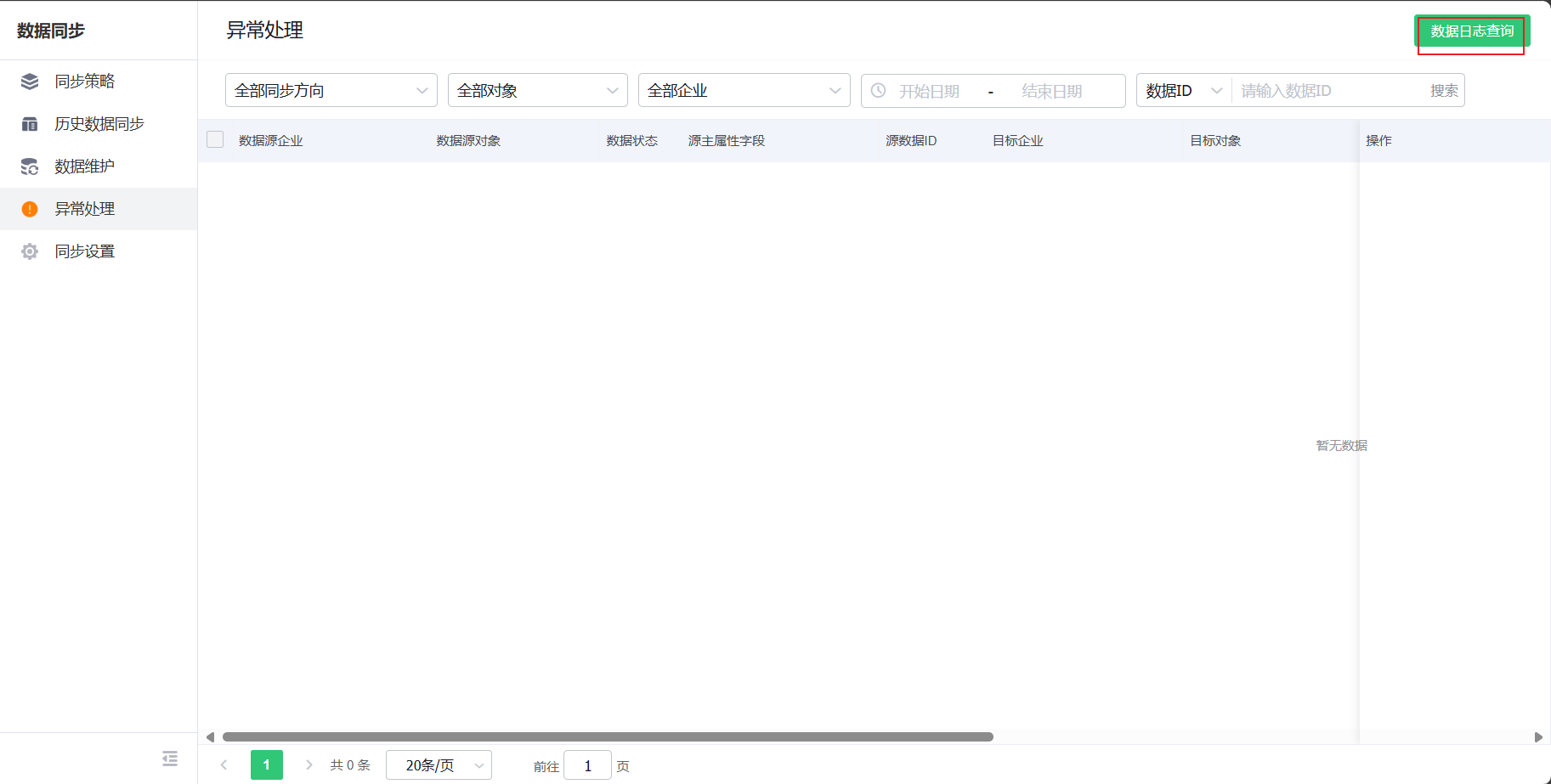Screen dimensions: 1551x784
Task: Click the 数据维护 database sync icon
Action: click(29, 166)
